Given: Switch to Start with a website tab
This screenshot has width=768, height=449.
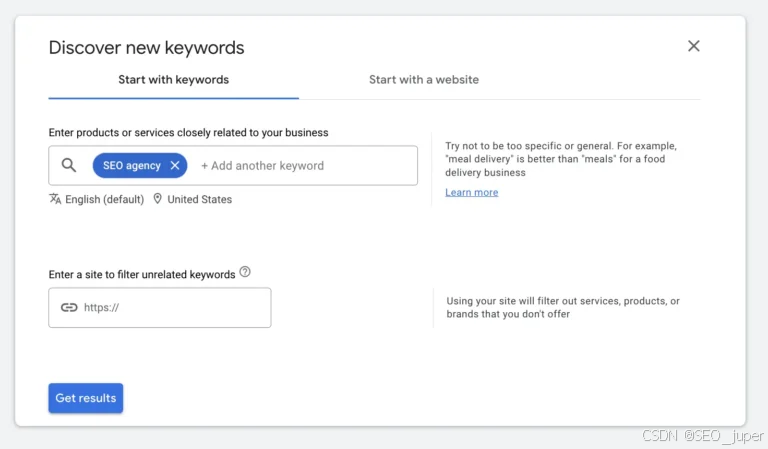Looking at the screenshot, I should coord(424,80).
